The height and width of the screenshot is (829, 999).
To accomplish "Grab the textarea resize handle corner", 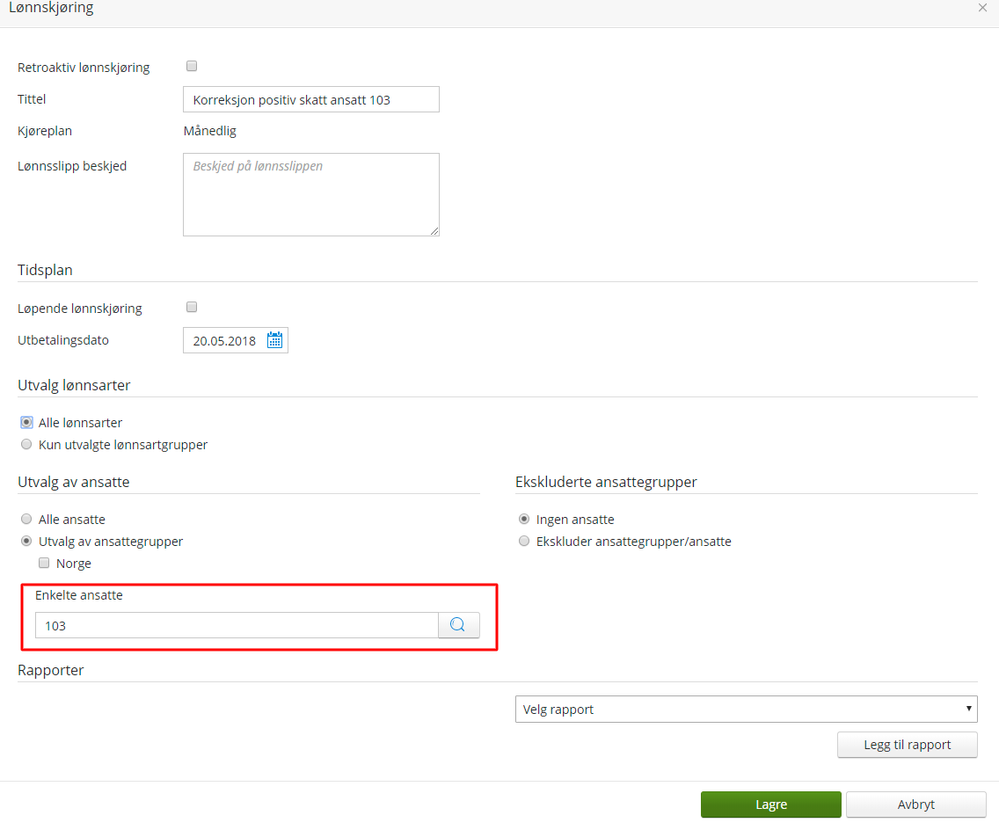I will (x=435, y=231).
